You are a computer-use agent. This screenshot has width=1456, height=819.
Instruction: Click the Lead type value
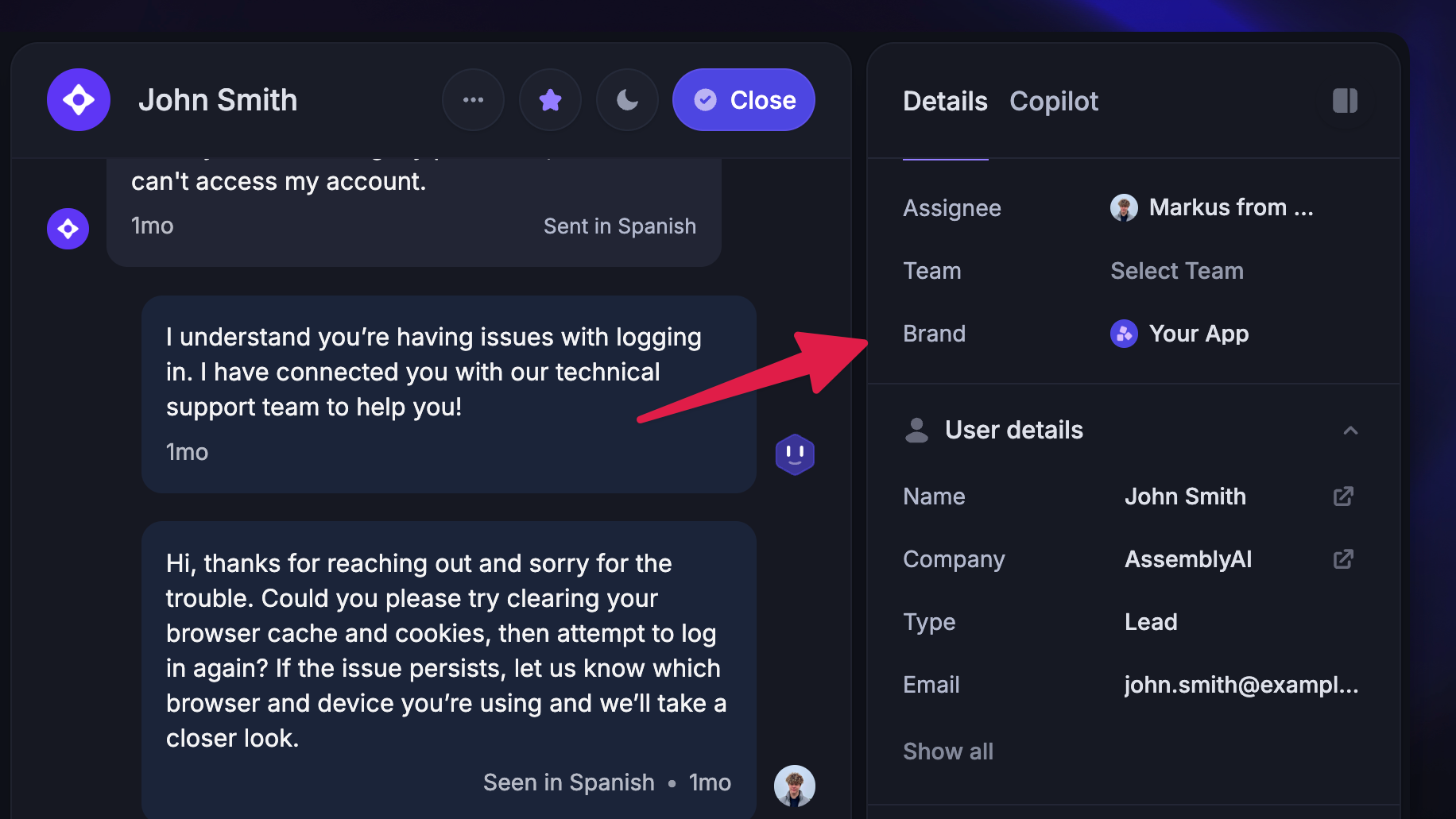pyautogui.click(x=1151, y=622)
